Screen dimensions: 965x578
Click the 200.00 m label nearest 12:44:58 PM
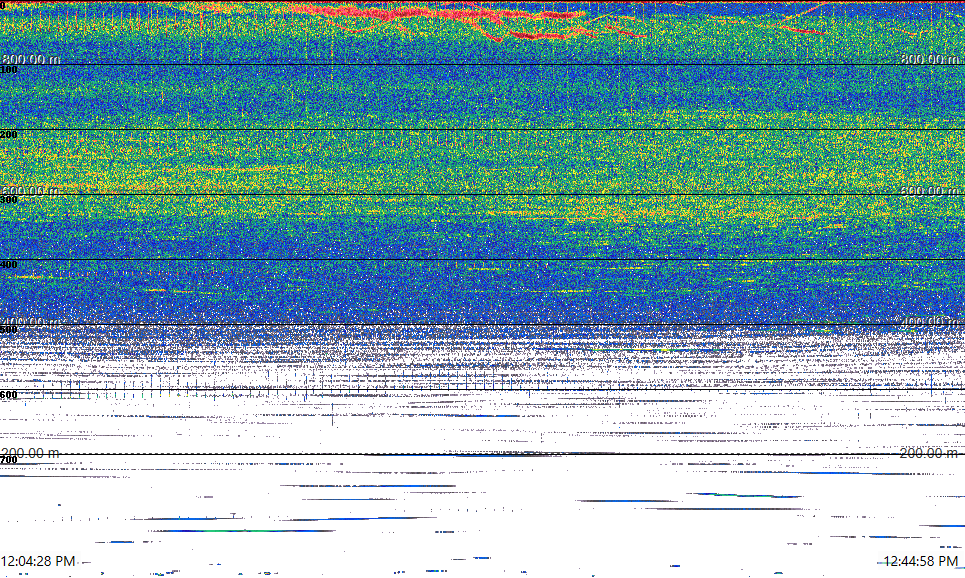929,453
